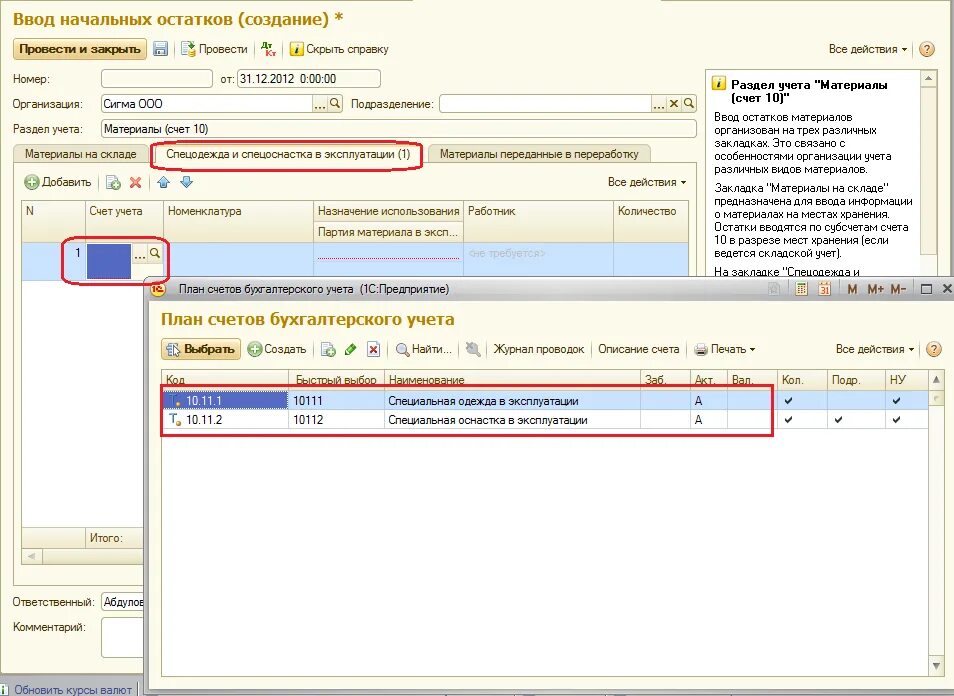The image size is (954, 696).
Task: Click the scroll down arrow in accounts list
Action: pos(936,666)
